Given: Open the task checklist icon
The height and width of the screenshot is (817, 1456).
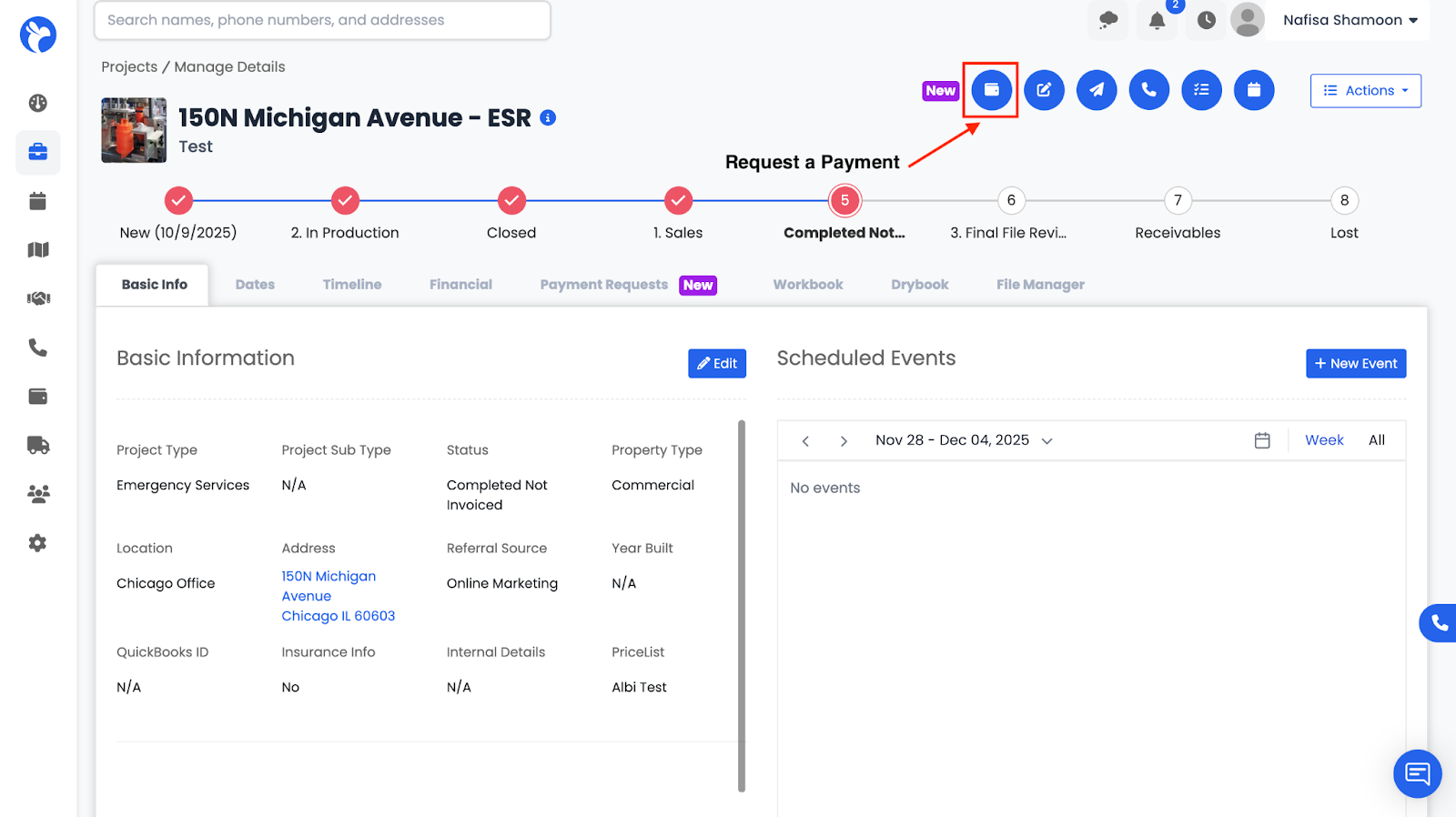Looking at the screenshot, I should pyautogui.click(x=1201, y=90).
